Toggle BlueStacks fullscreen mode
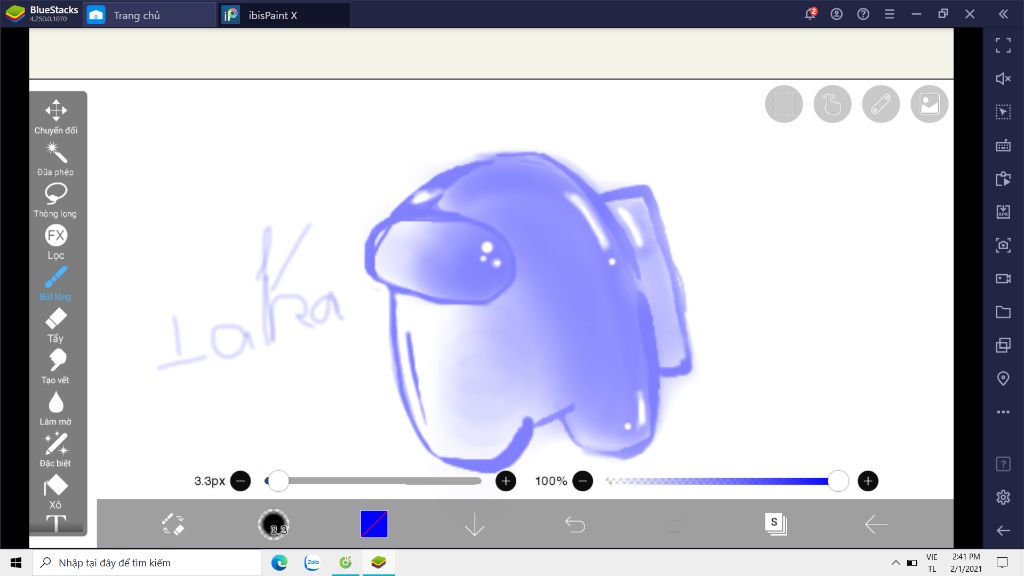This screenshot has height=576, width=1024. point(1003,45)
